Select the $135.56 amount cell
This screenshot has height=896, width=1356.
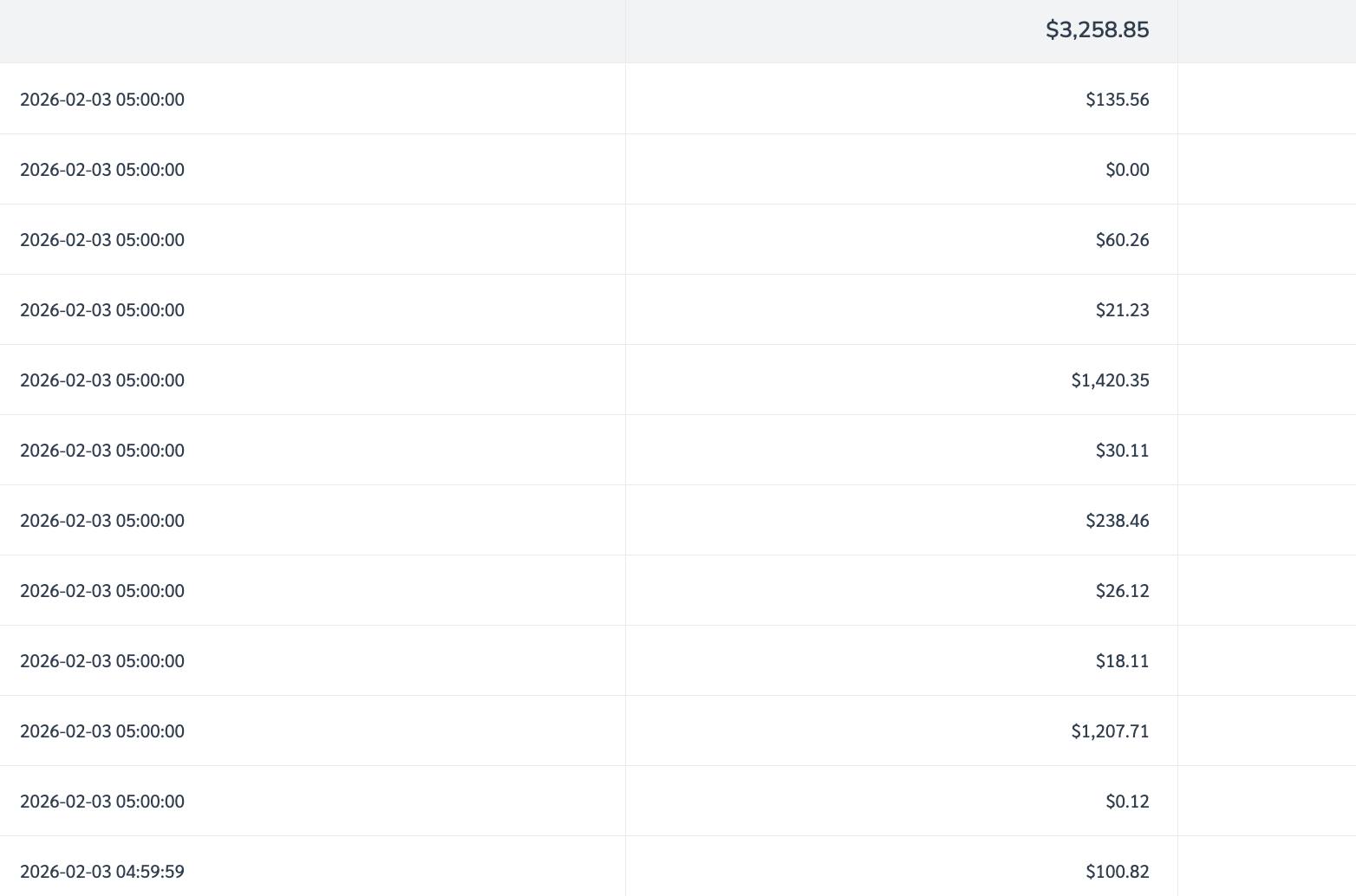[1117, 100]
